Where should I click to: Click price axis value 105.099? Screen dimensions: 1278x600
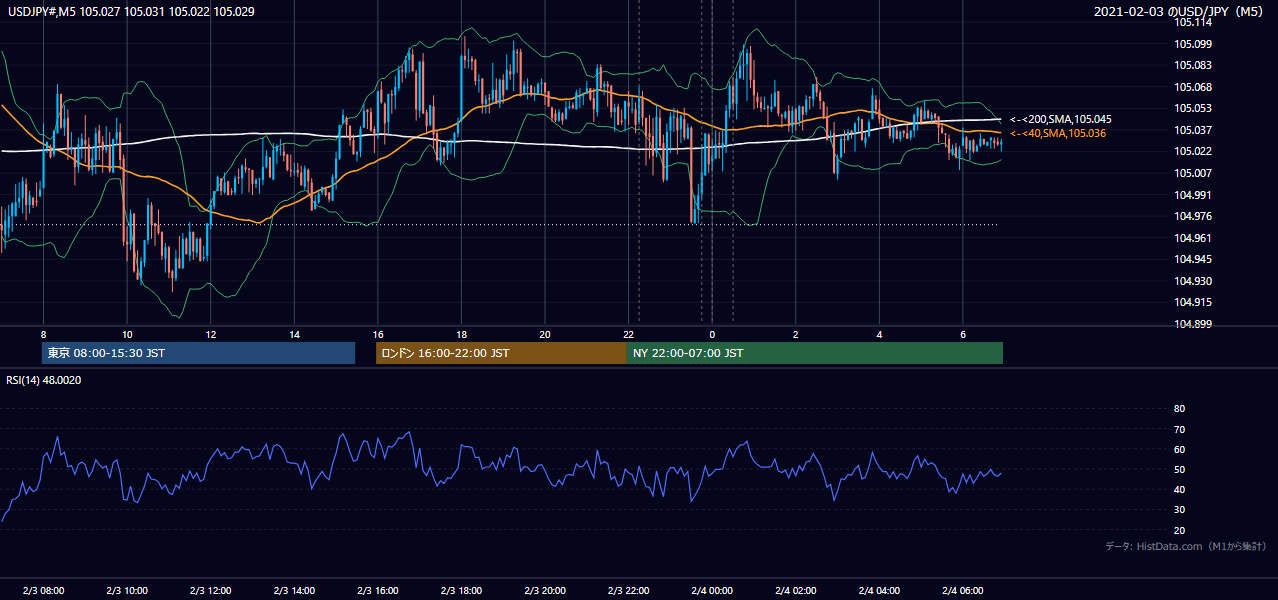tap(1193, 44)
